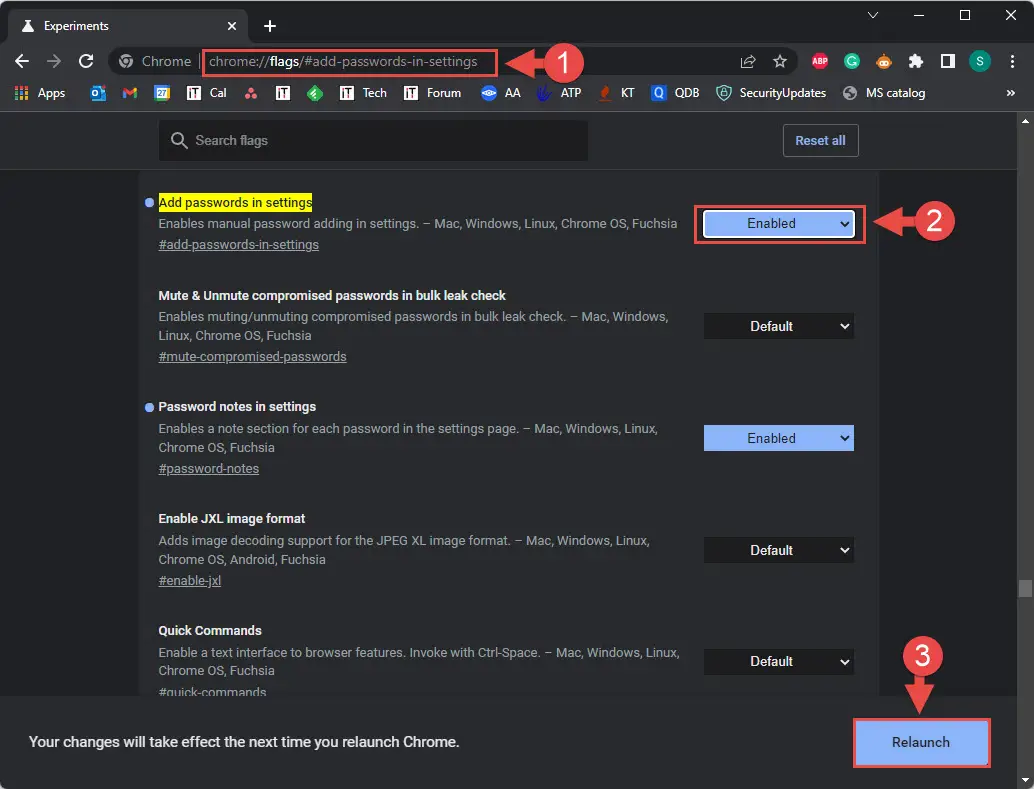Viewport: 1034px width, 789px height.
Task: Open the Google Calendar 27 bookmark
Action: point(162,93)
